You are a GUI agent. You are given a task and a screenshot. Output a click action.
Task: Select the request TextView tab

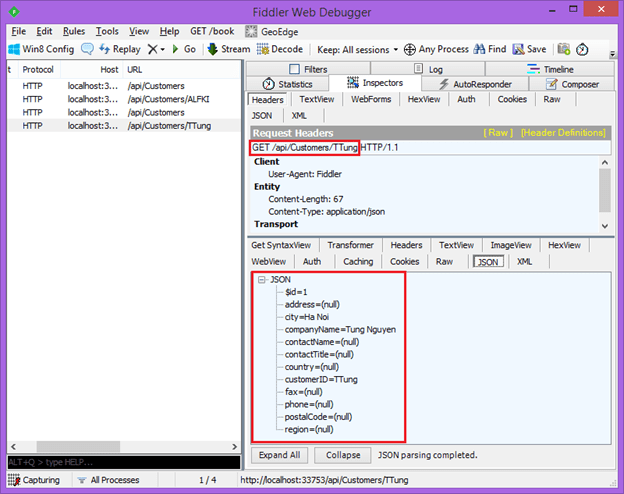click(x=317, y=99)
